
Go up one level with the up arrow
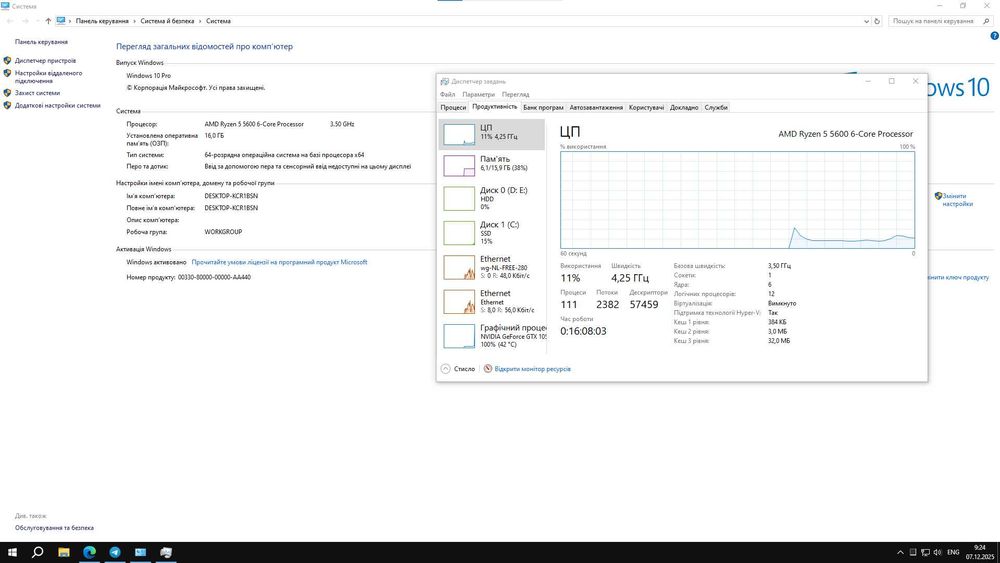coord(48,21)
